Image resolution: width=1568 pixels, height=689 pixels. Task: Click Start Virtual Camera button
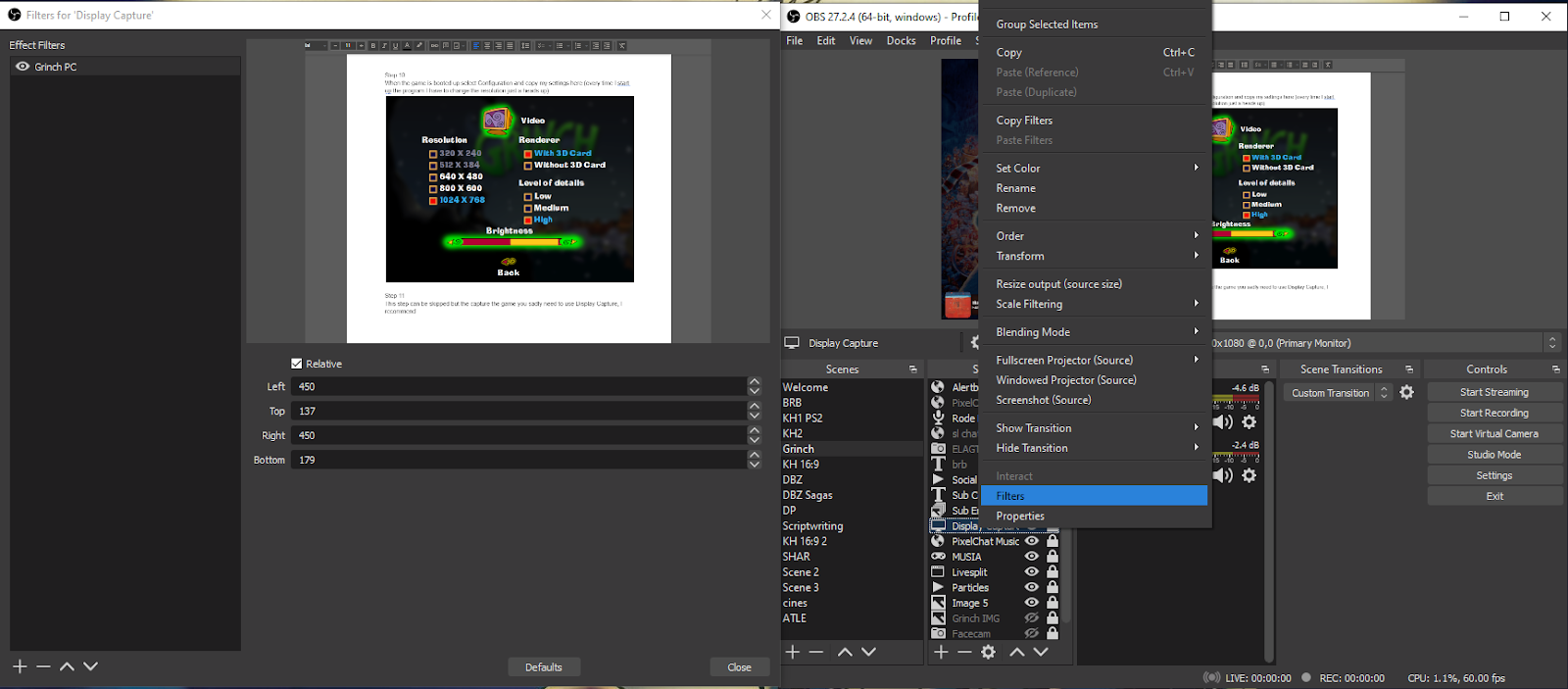pyautogui.click(x=1494, y=433)
